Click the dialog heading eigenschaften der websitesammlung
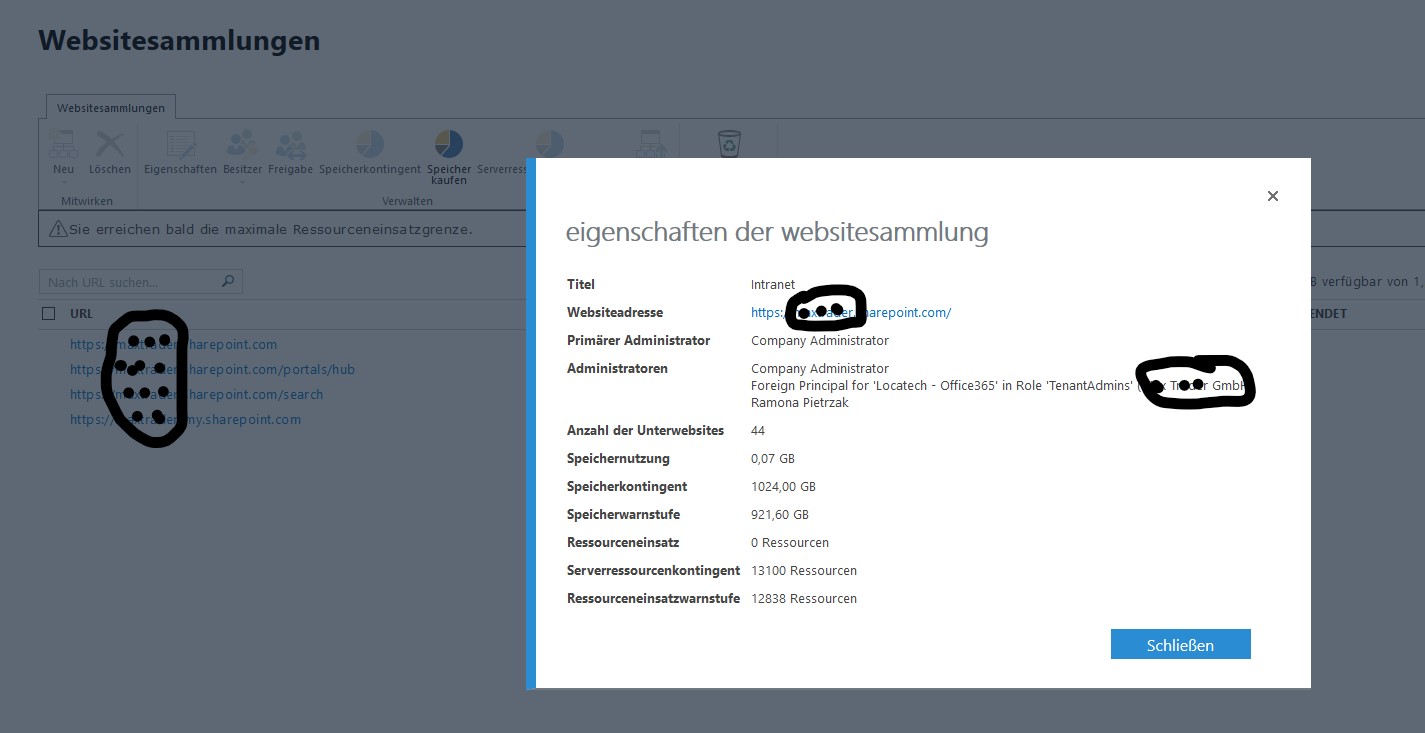 point(777,233)
